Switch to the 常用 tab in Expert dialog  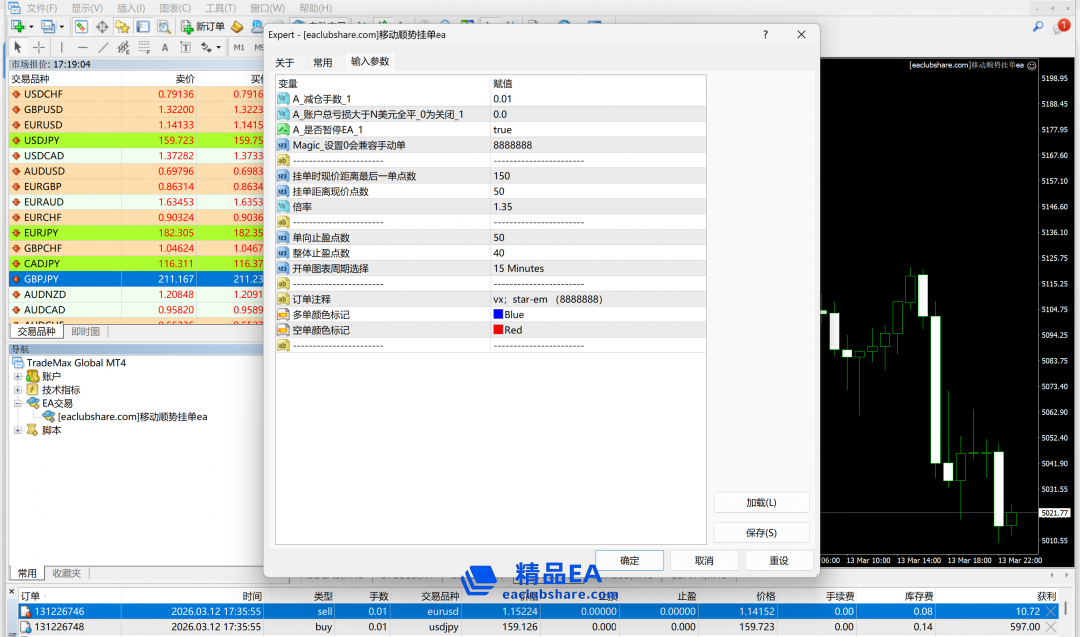coord(322,62)
